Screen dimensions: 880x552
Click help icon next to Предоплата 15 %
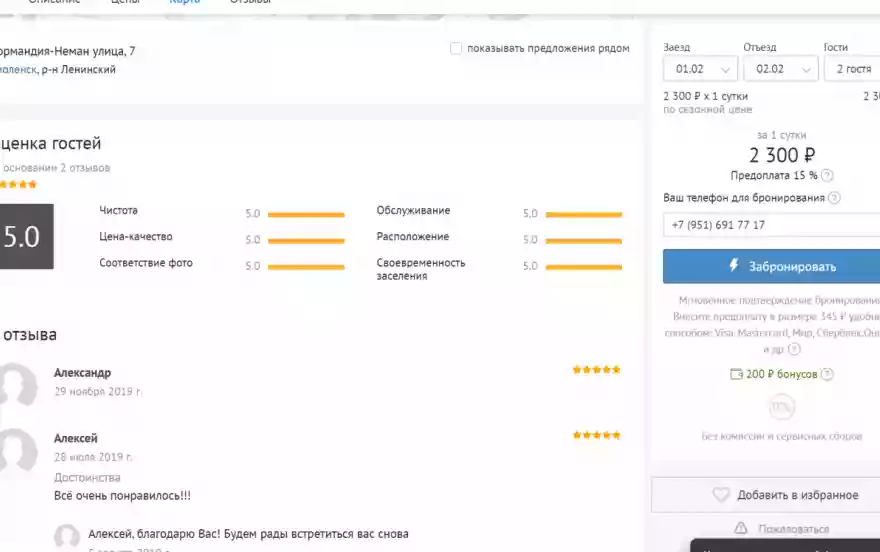pyautogui.click(x=827, y=176)
